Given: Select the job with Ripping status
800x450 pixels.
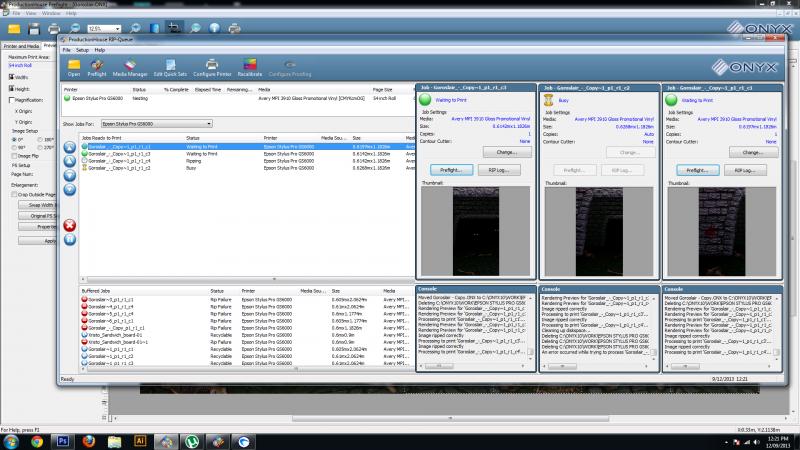Looking at the screenshot, I should coord(248,161).
